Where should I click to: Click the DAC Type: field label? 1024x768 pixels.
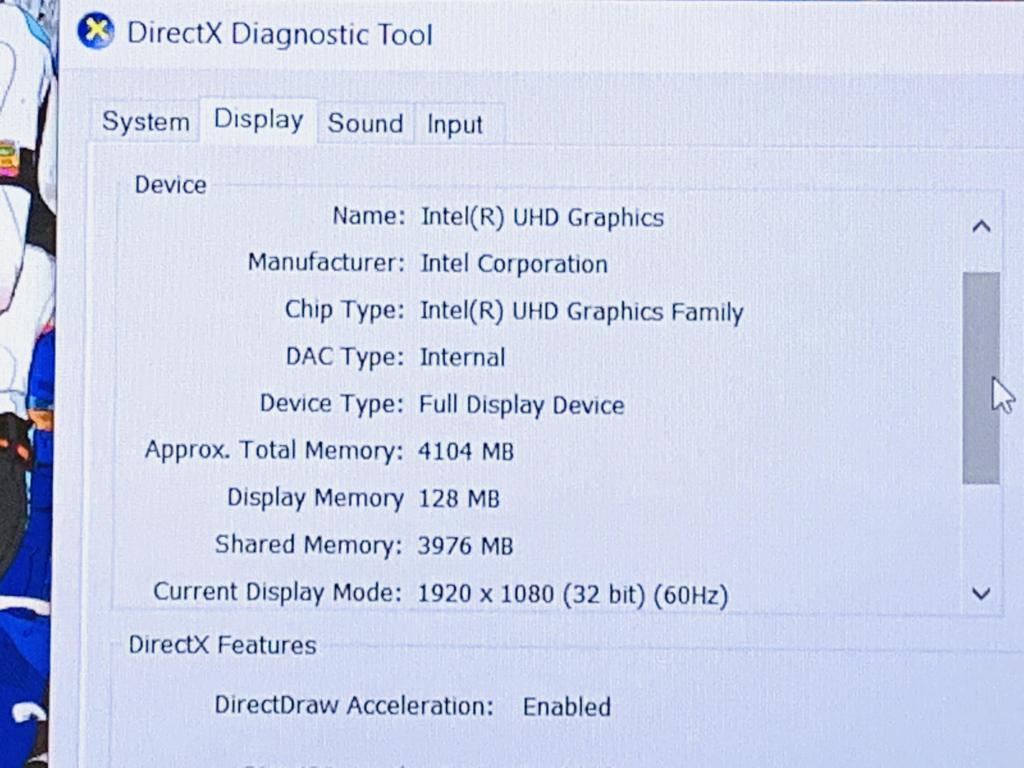345,357
